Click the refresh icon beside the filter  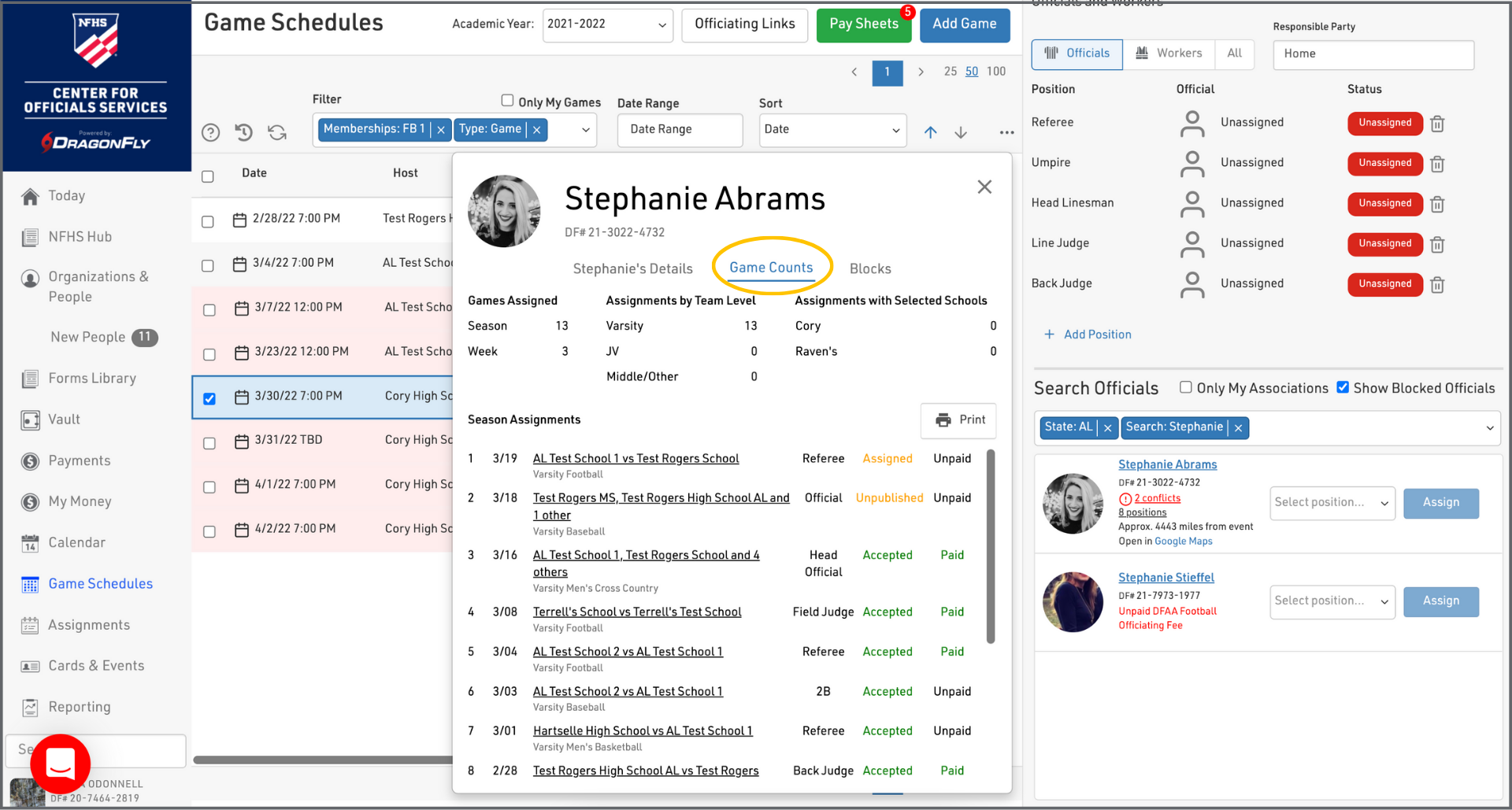point(277,132)
